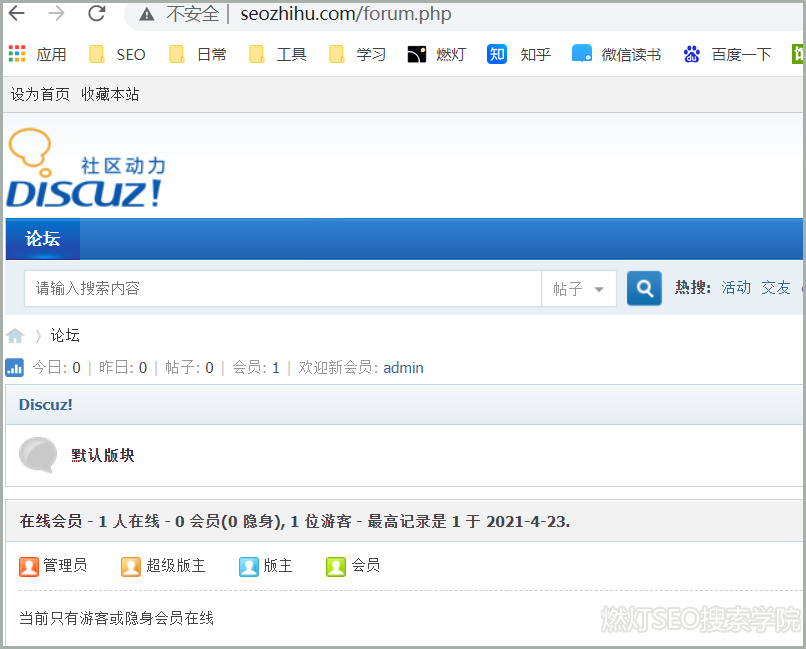Screen dimensions: 806x649
Task: Click the not-secure warning triangle icon
Action: pyautogui.click(x=147, y=14)
